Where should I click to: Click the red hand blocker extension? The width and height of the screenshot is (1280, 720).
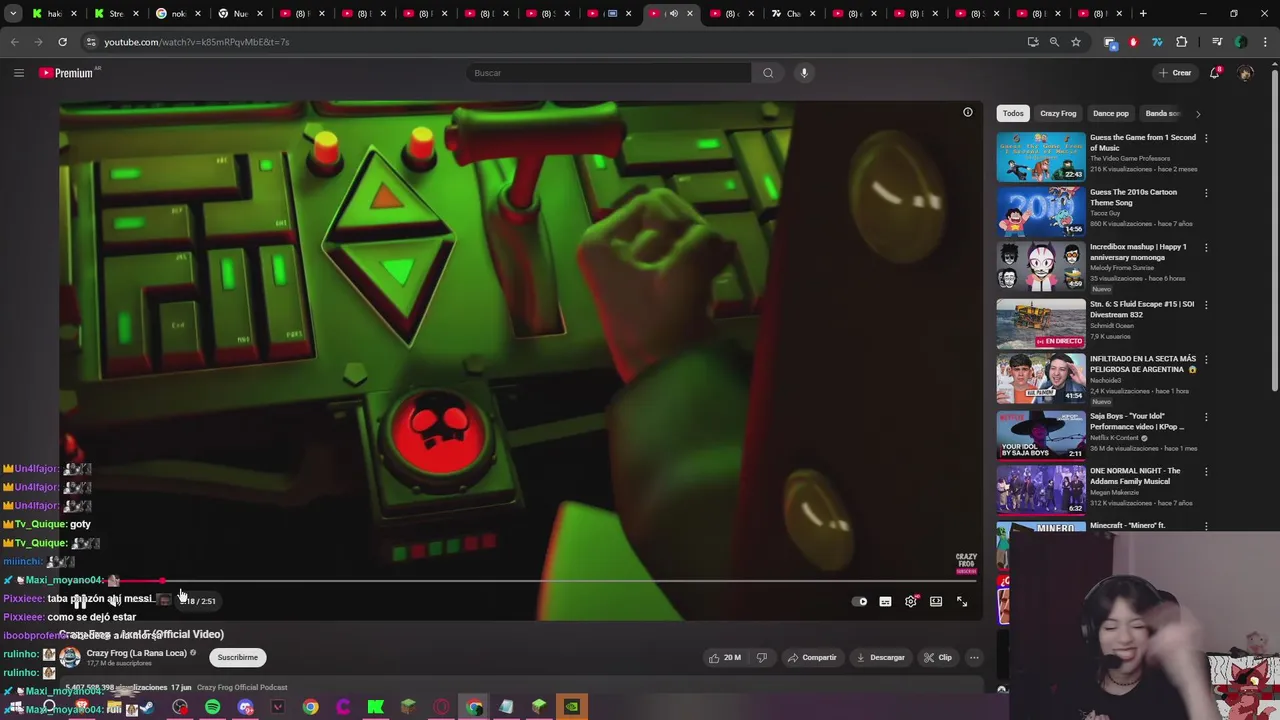(1133, 42)
